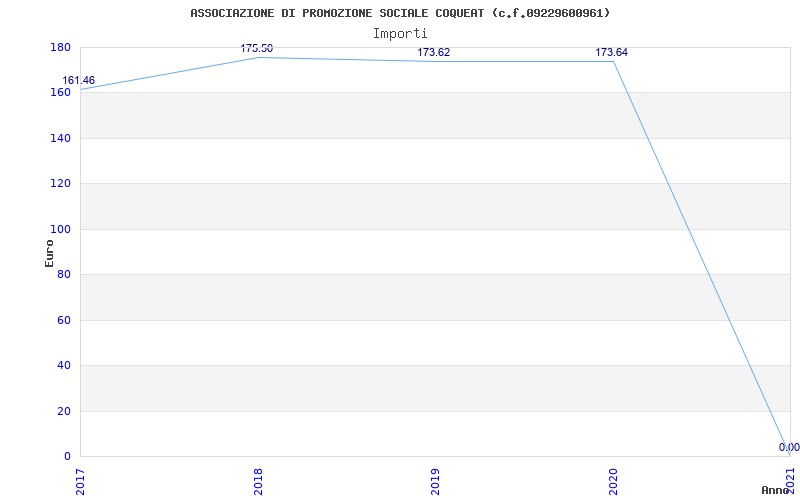Click the 161.46 data label

[x=79, y=81]
